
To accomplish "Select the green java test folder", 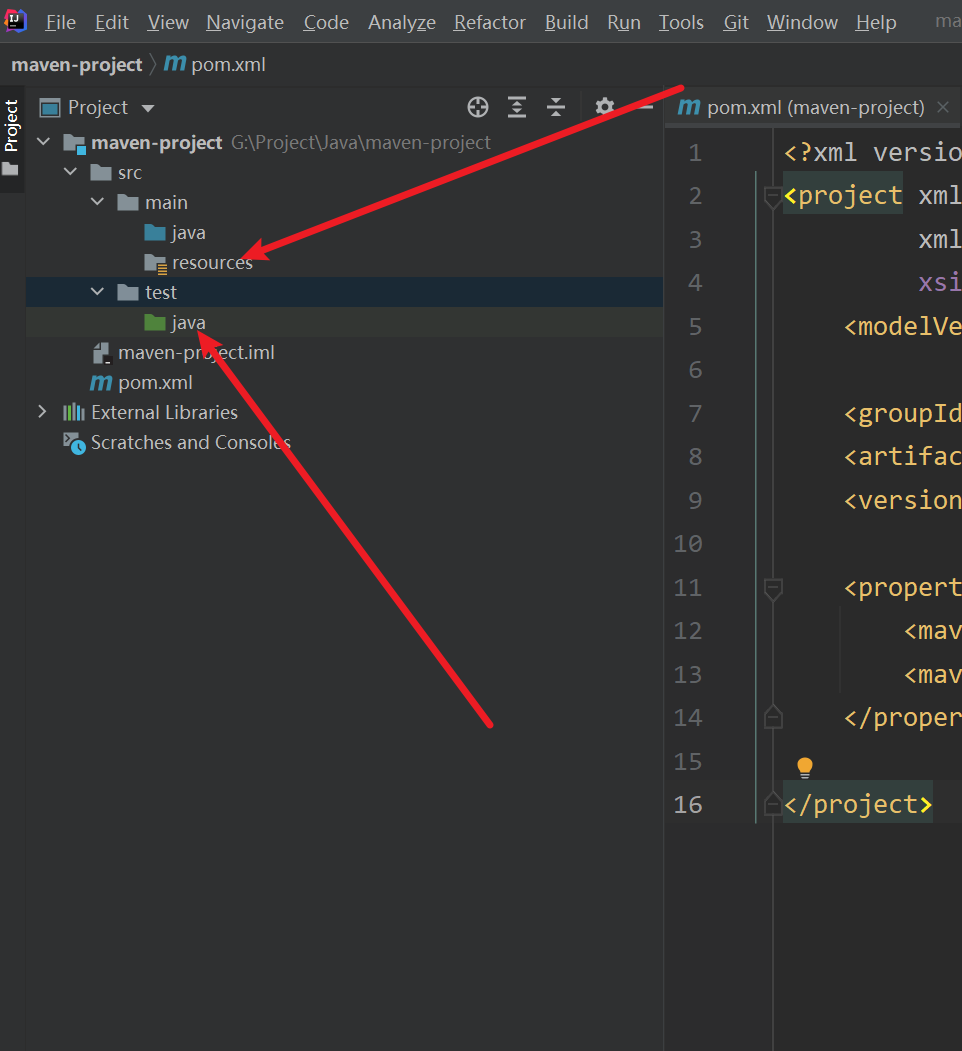I will tap(188, 322).
